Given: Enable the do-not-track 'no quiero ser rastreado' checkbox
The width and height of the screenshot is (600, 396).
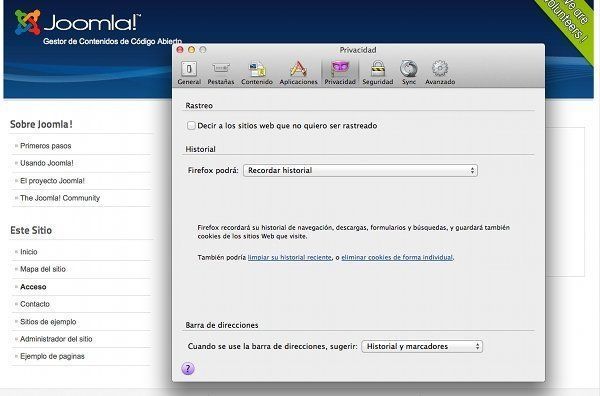Looking at the screenshot, I should (x=191, y=125).
